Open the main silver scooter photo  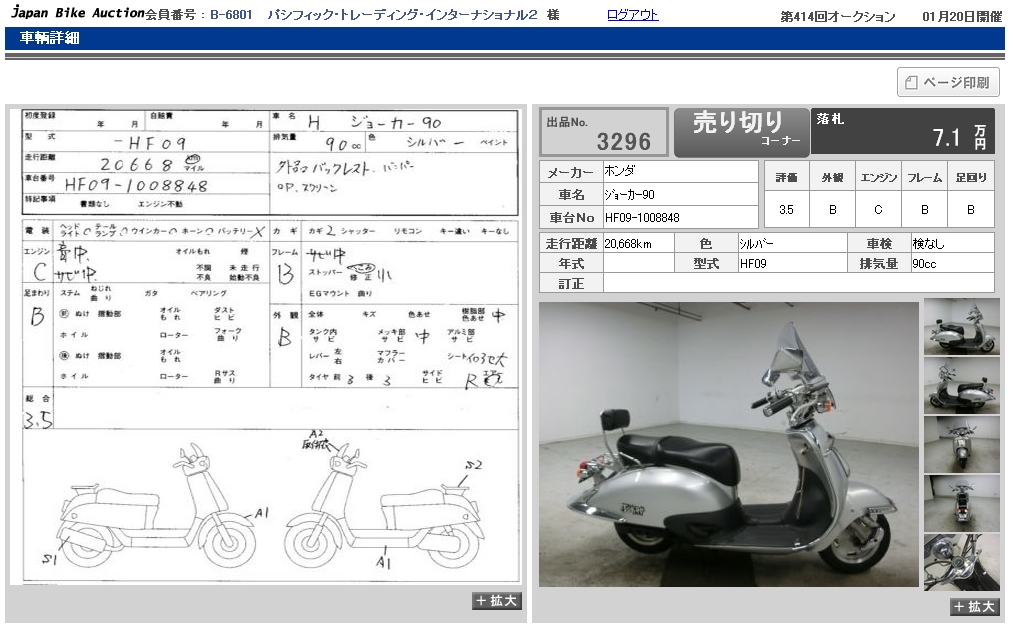728,445
